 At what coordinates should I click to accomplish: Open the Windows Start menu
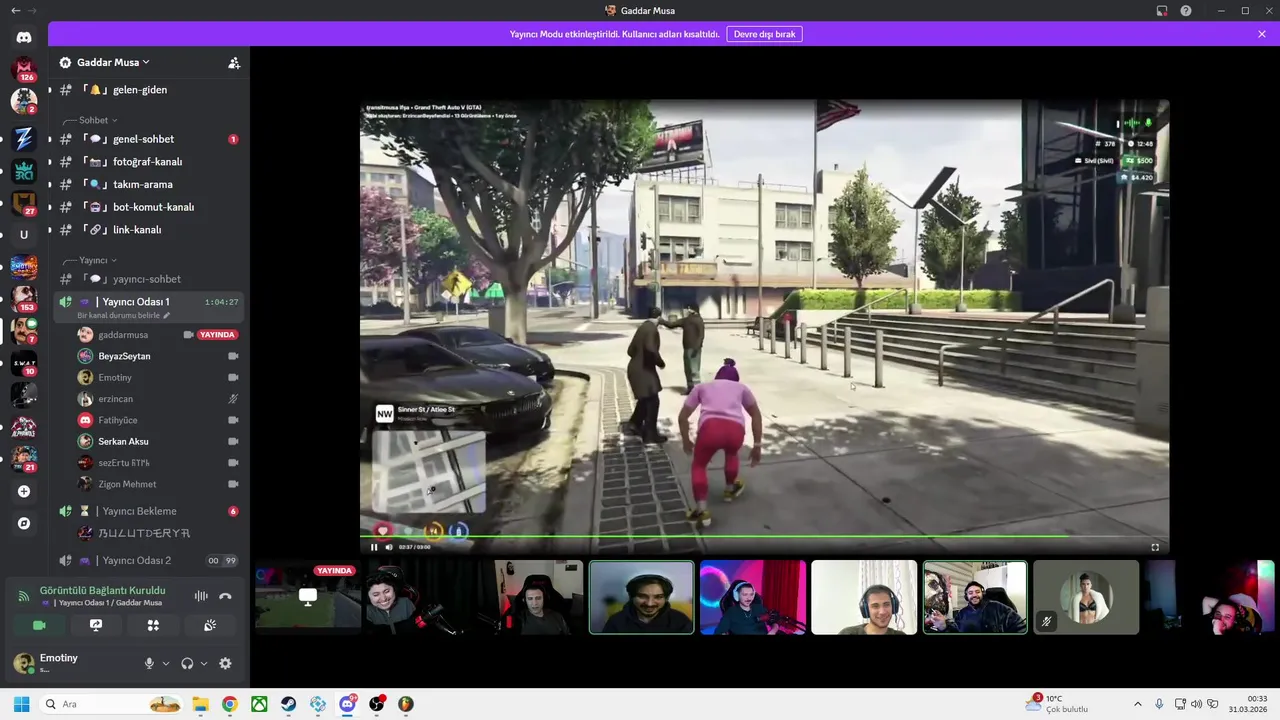click(x=21, y=704)
